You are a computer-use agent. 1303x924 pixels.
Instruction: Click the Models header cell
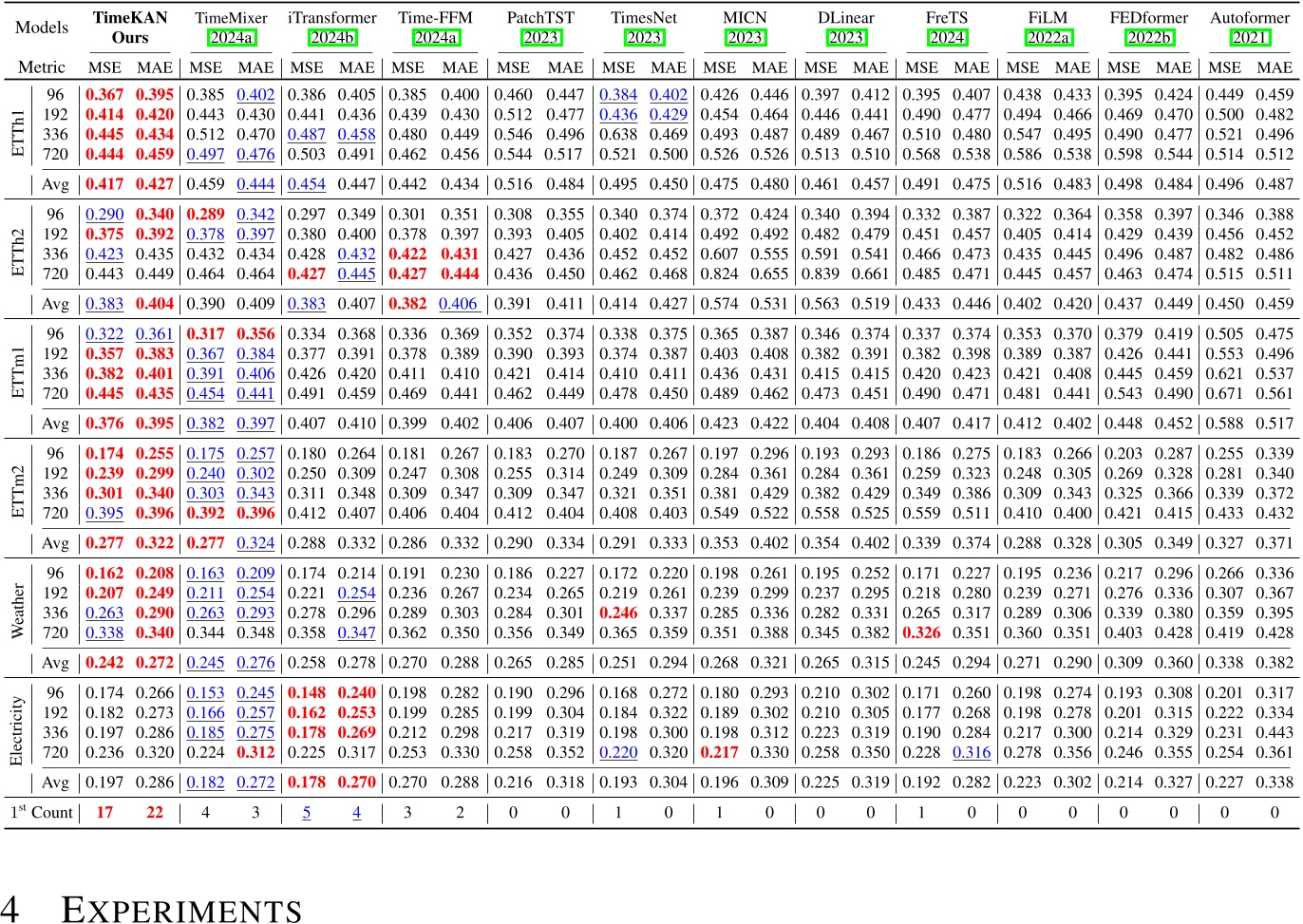click(42, 28)
